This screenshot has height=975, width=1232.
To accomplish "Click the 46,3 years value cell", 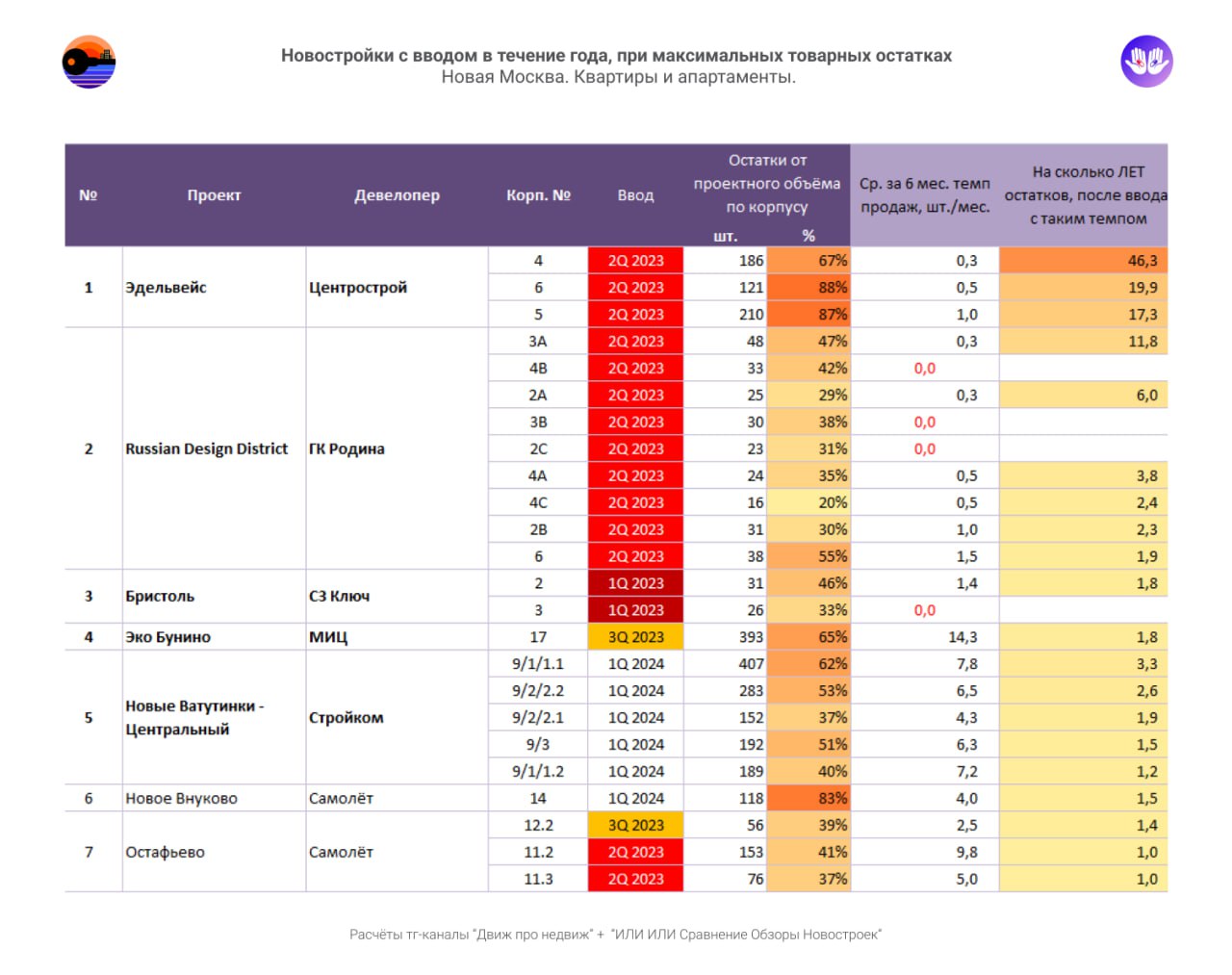I will pos(1084,261).
